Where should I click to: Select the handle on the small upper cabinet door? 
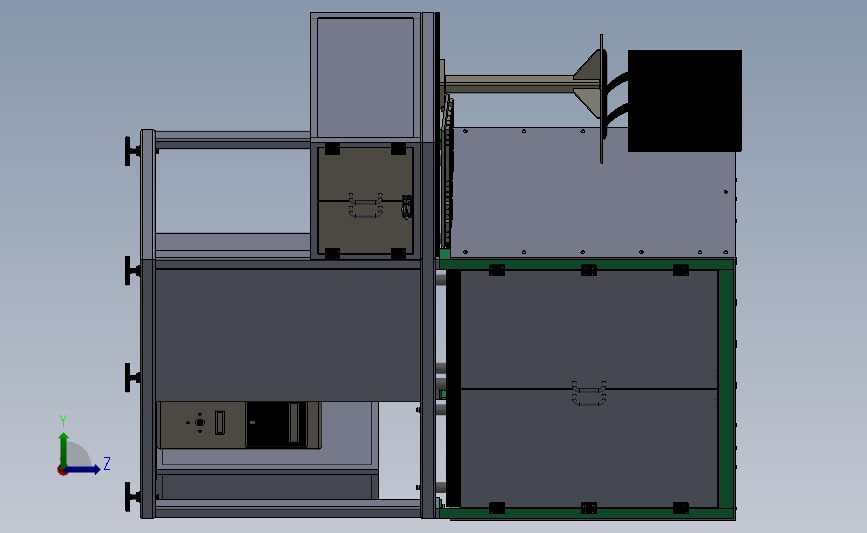coord(365,205)
